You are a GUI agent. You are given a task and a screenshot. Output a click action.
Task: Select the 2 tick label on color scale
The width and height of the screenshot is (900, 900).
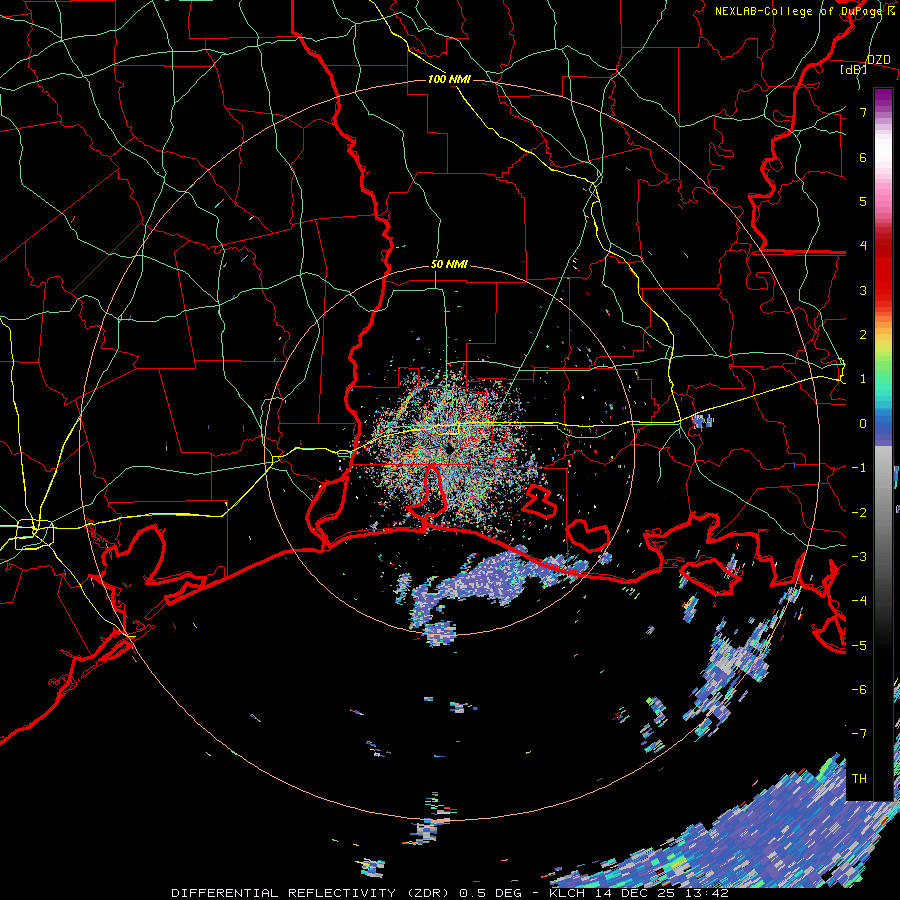[x=863, y=335]
